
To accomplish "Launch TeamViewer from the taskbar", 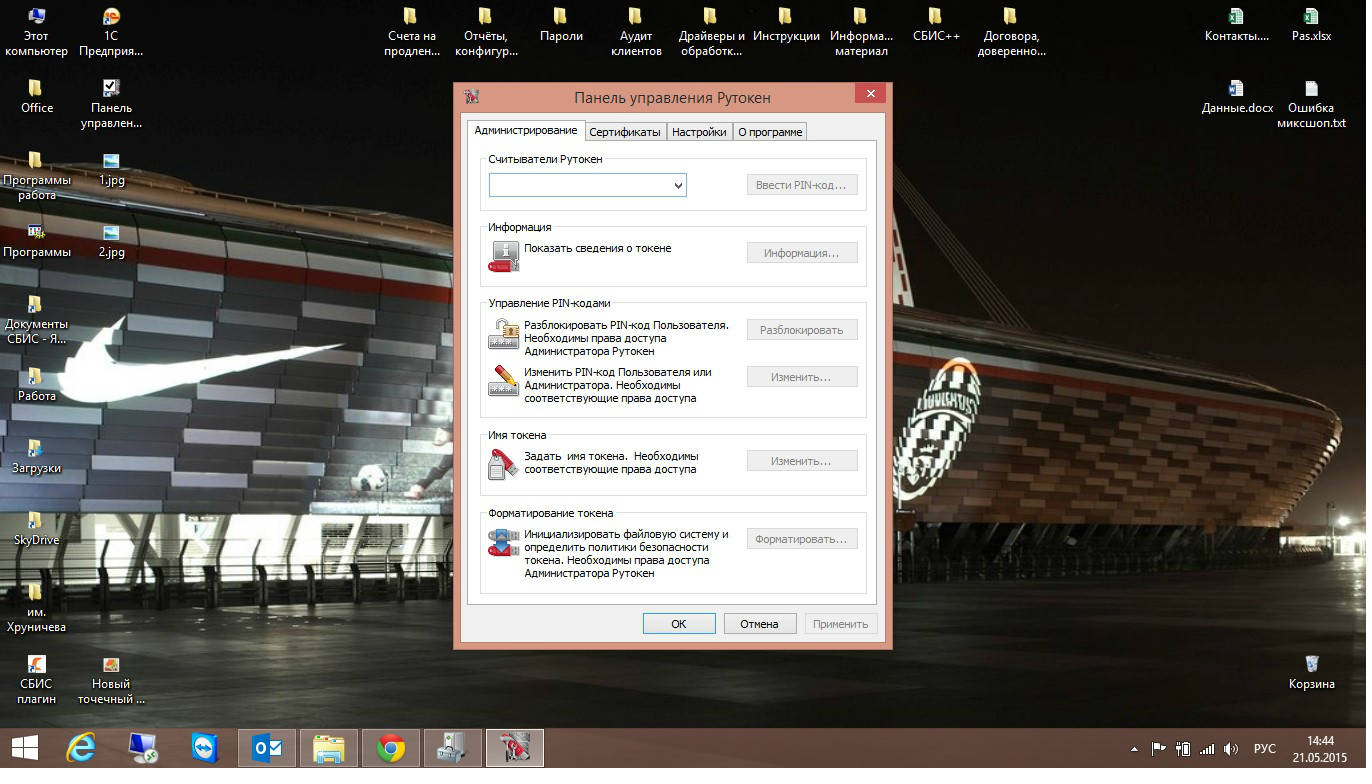I will pos(204,748).
